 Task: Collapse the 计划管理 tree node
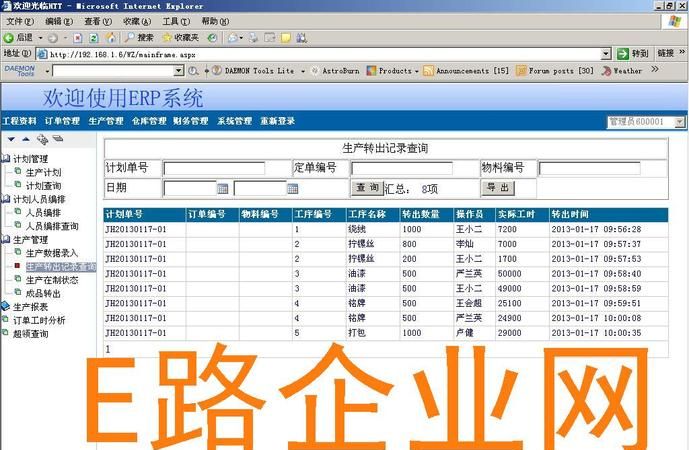pos(5,159)
